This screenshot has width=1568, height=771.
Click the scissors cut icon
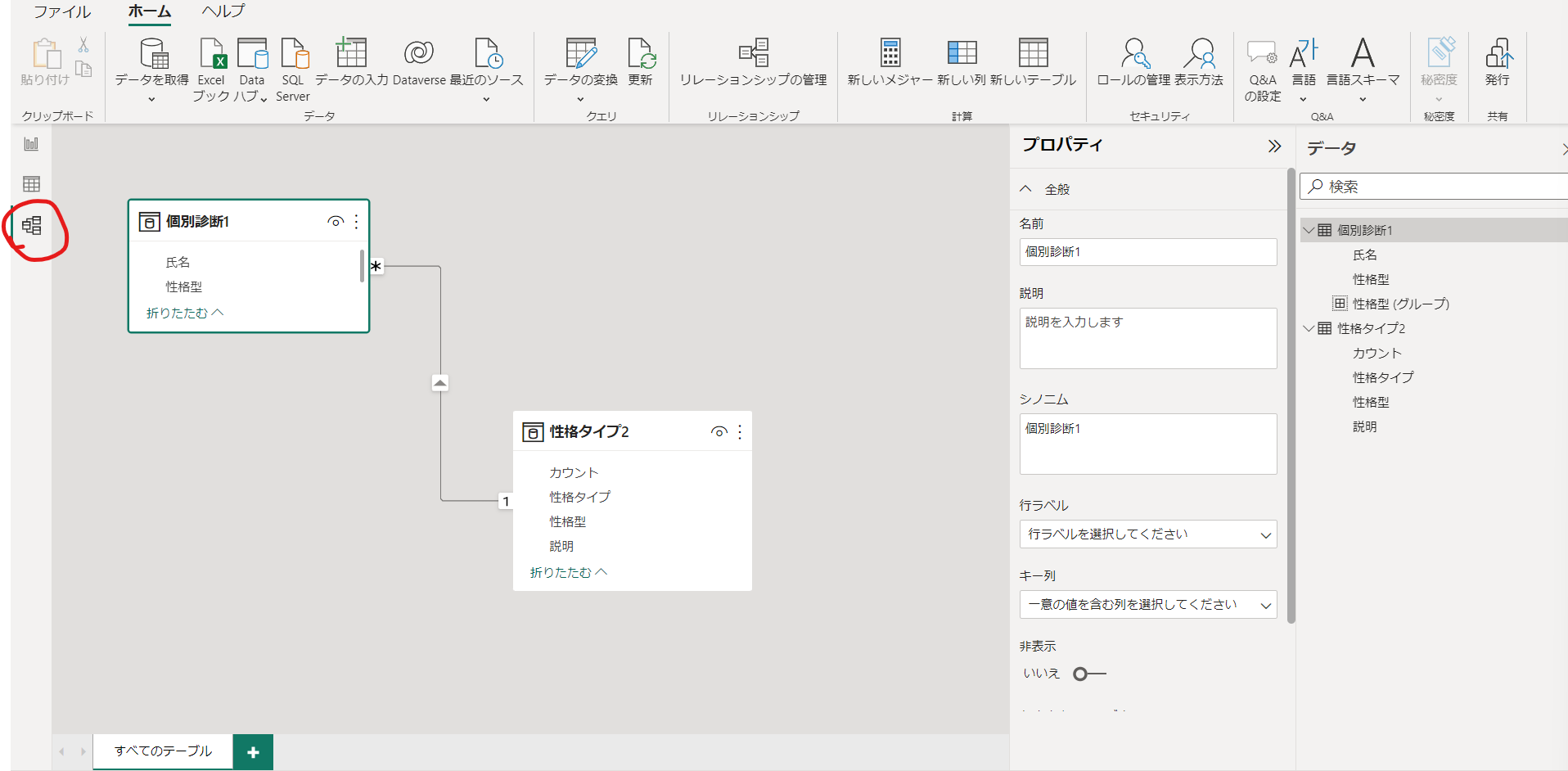tap(83, 45)
